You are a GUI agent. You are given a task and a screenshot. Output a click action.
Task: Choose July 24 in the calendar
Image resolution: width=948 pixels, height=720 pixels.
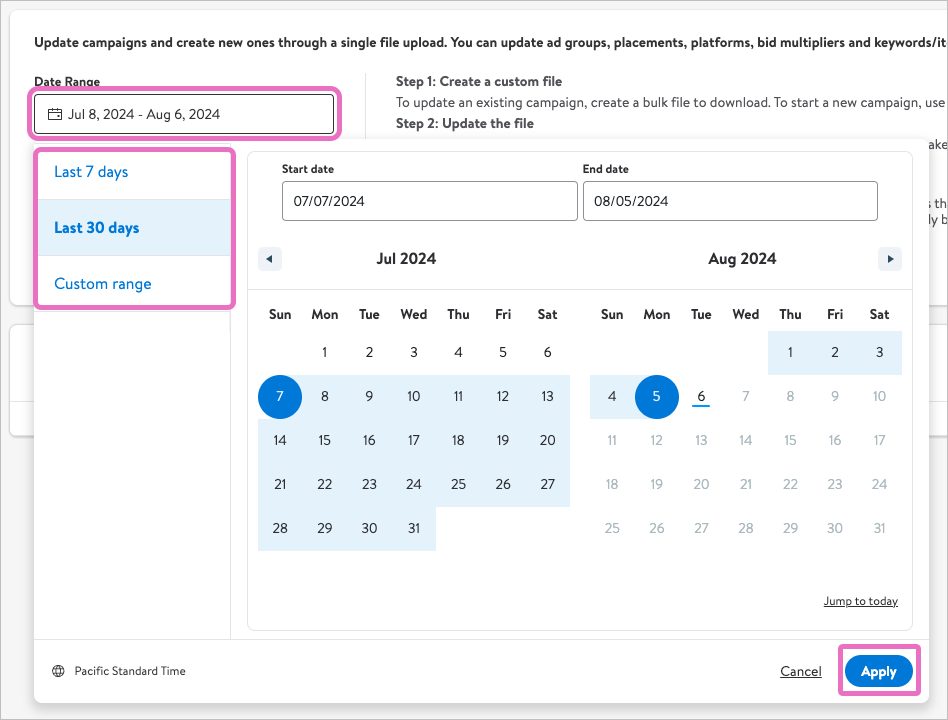pos(414,484)
